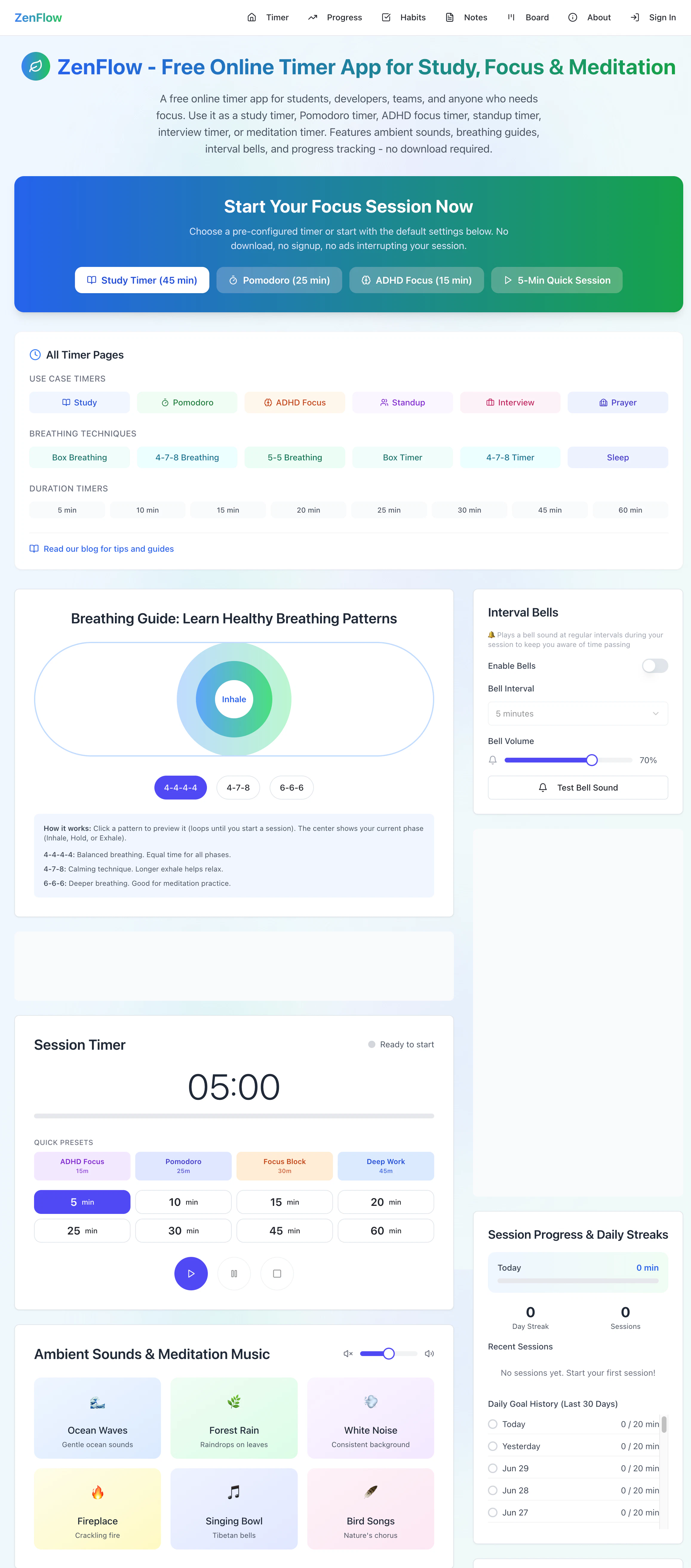Select the 30 min session duration
691x1568 pixels.
183,1231
